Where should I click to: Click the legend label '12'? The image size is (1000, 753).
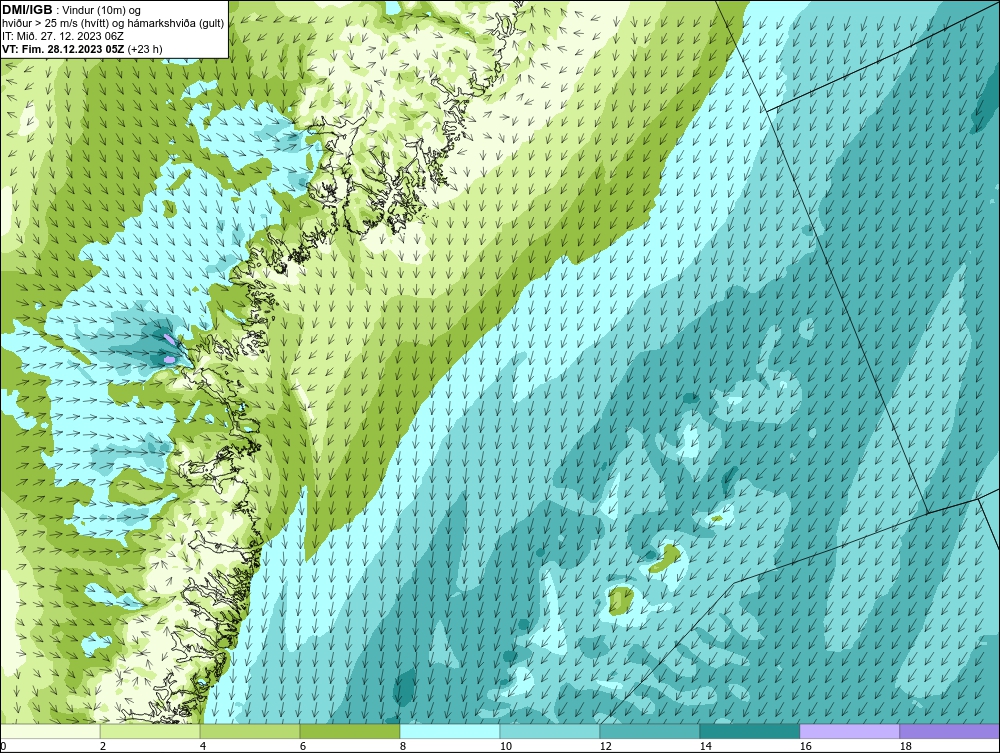pos(605,746)
